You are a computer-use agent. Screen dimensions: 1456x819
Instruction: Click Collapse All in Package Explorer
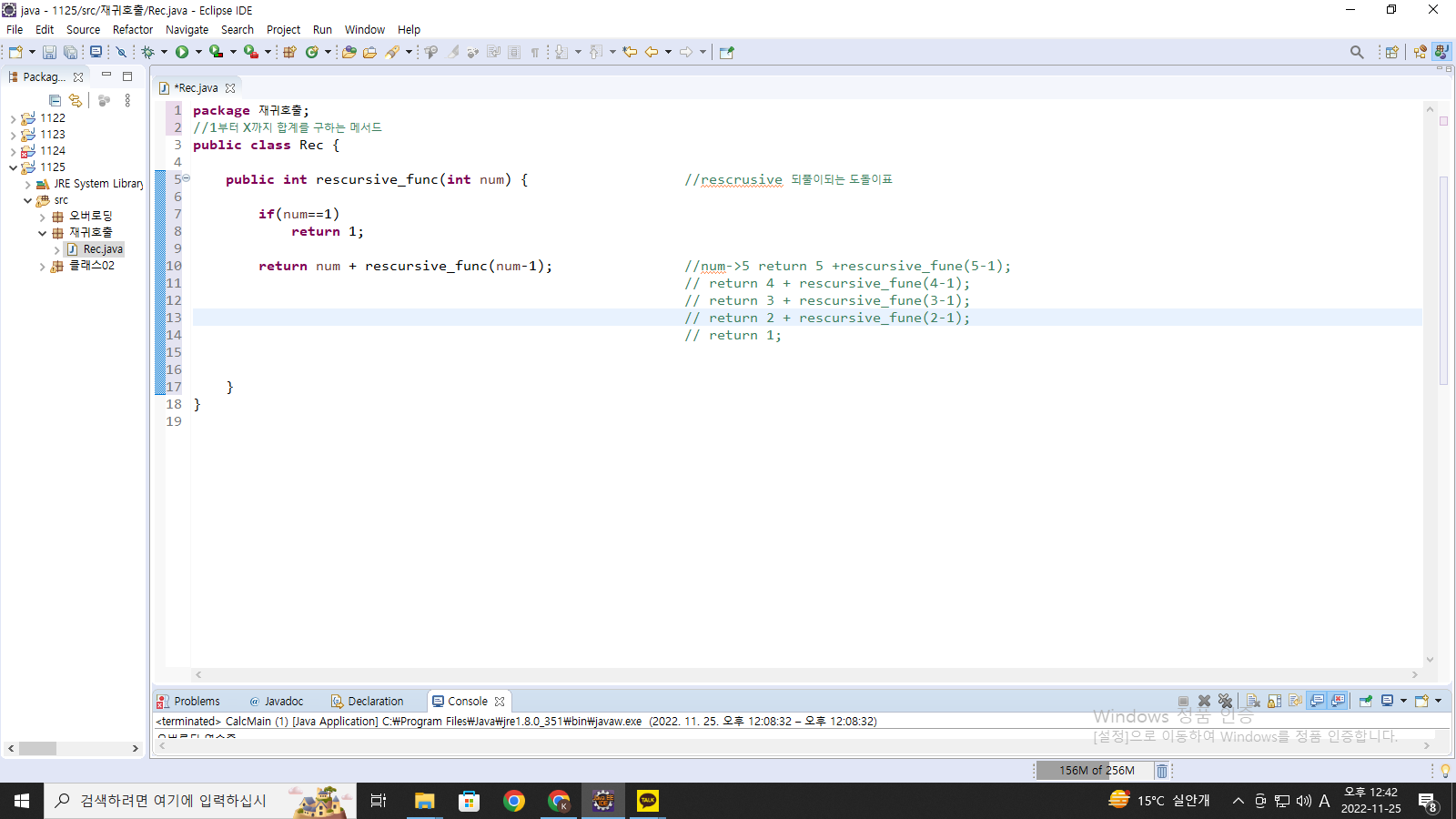pyautogui.click(x=56, y=101)
